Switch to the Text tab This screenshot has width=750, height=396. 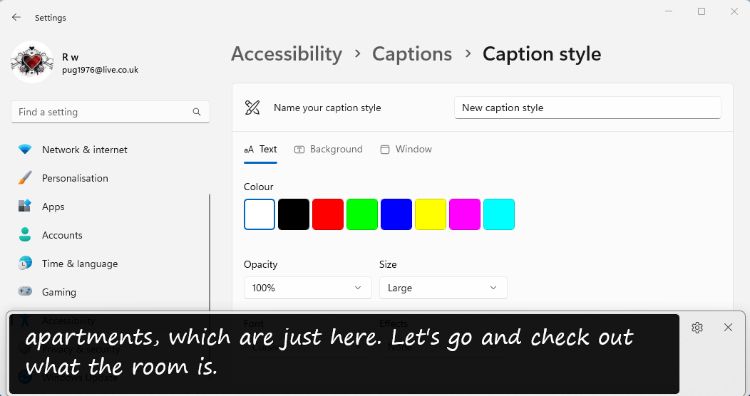[x=260, y=149]
